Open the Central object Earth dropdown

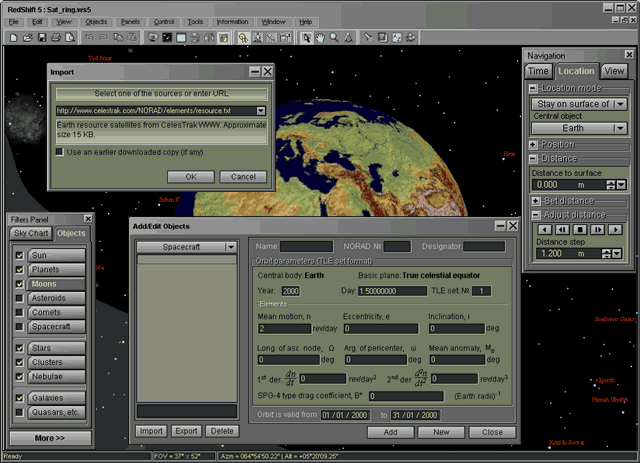(x=620, y=128)
